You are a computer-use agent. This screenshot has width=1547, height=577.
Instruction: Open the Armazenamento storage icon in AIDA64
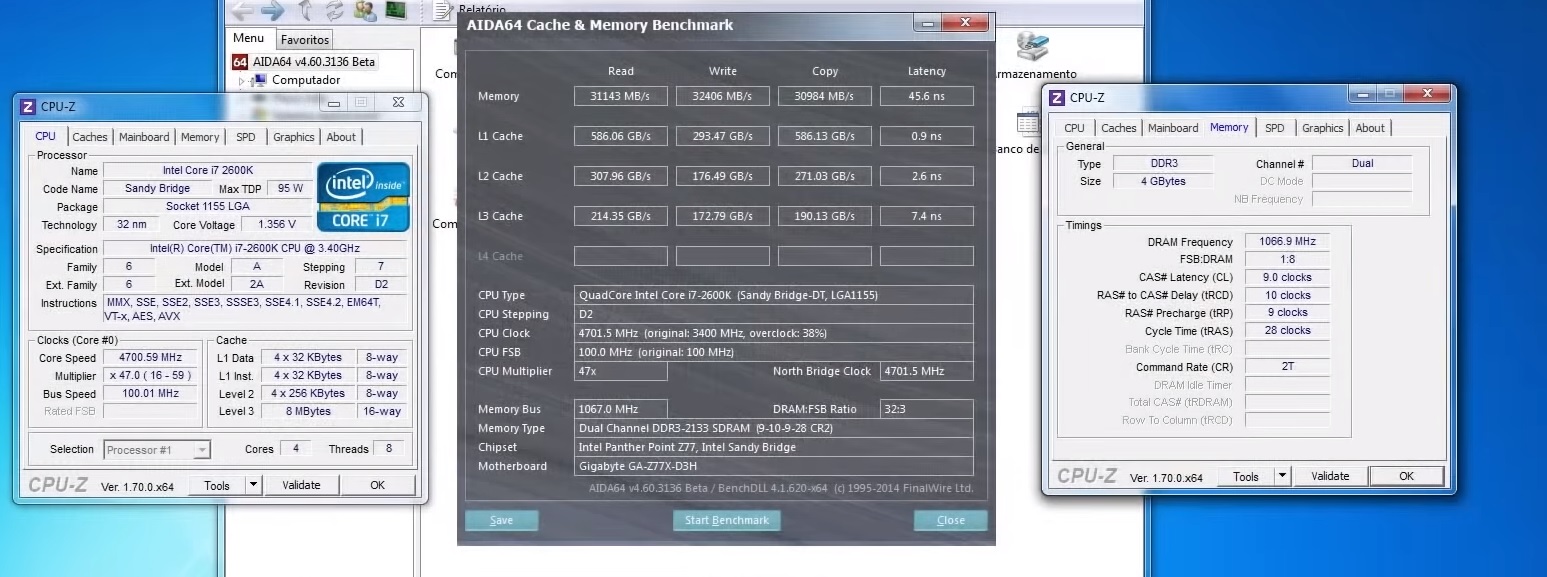(1031, 46)
